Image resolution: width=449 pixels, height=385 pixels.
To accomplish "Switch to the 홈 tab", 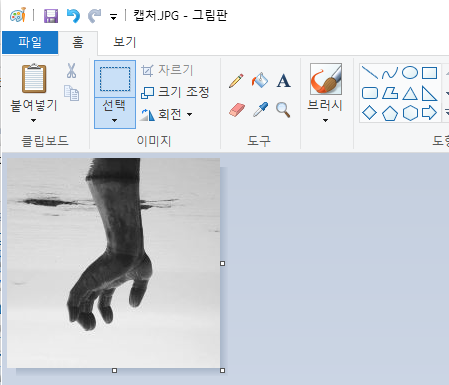I will 78,43.
